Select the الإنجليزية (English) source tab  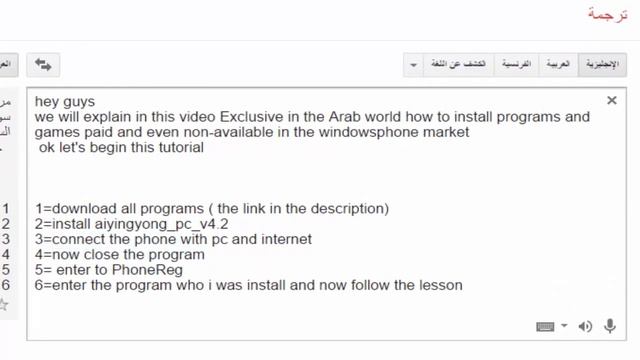click(x=602, y=64)
